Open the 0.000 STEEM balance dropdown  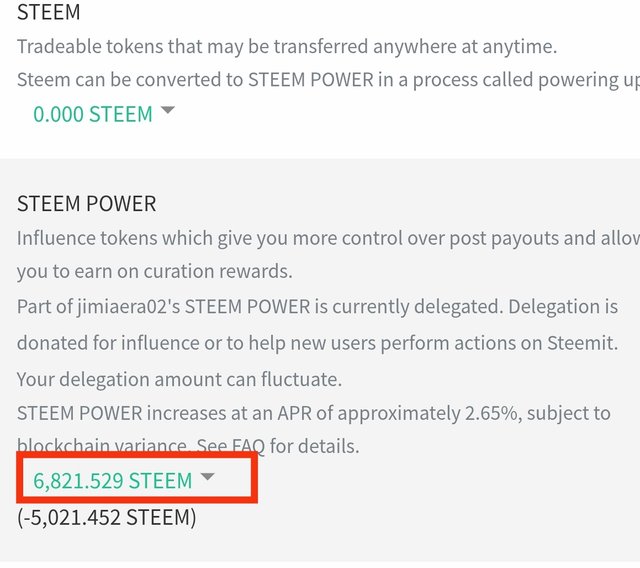pos(92,114)
